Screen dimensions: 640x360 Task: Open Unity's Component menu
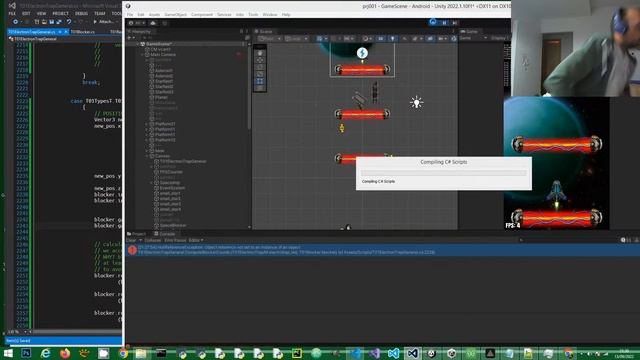(202, 14)
